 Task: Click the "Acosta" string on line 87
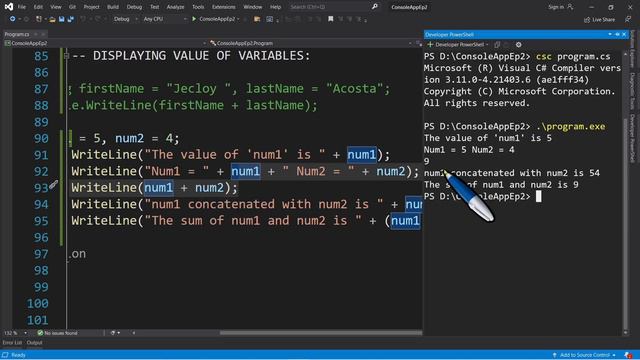click(354, 89)
